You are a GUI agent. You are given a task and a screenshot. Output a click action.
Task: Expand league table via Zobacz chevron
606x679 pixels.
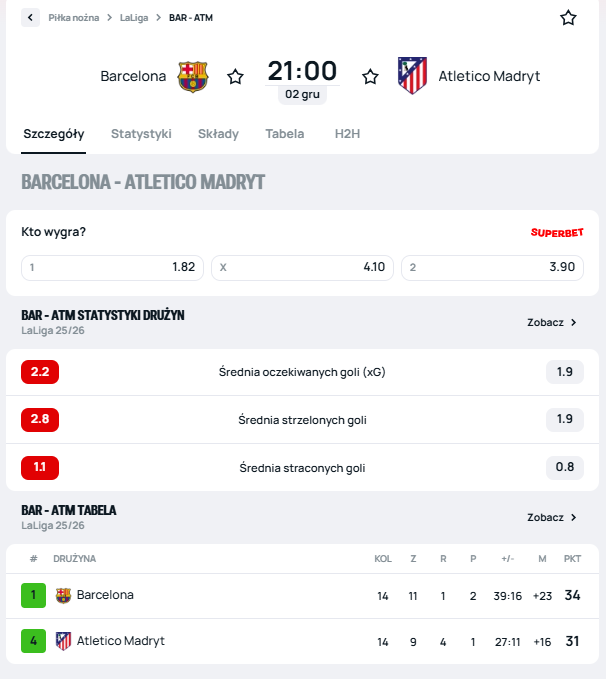tap(573, 518)
